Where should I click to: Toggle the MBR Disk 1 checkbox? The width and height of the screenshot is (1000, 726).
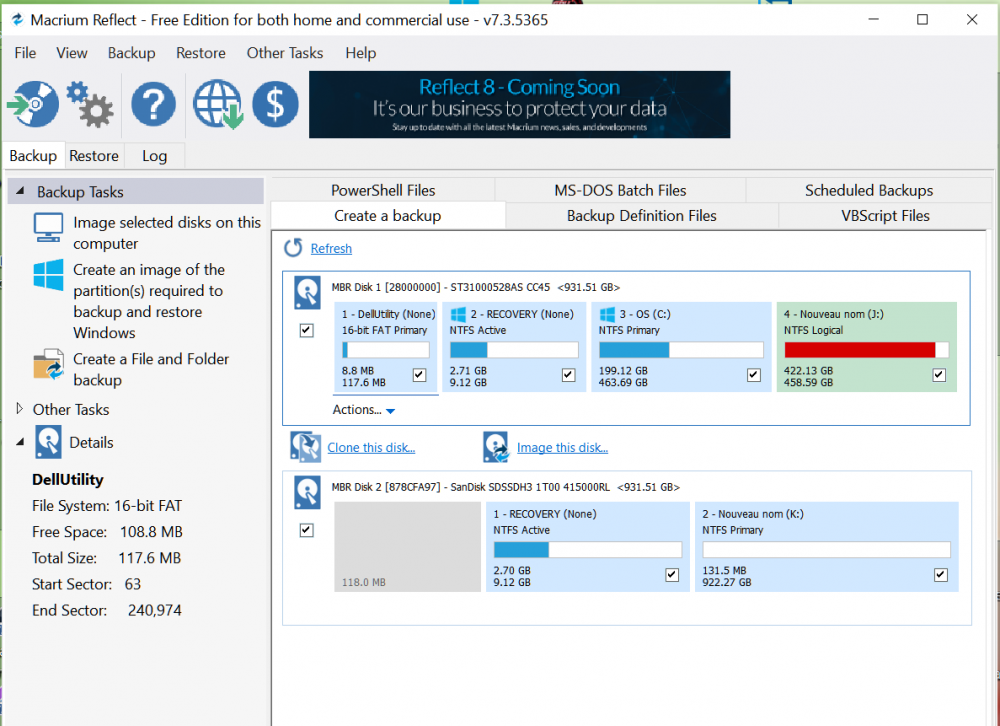307,331
